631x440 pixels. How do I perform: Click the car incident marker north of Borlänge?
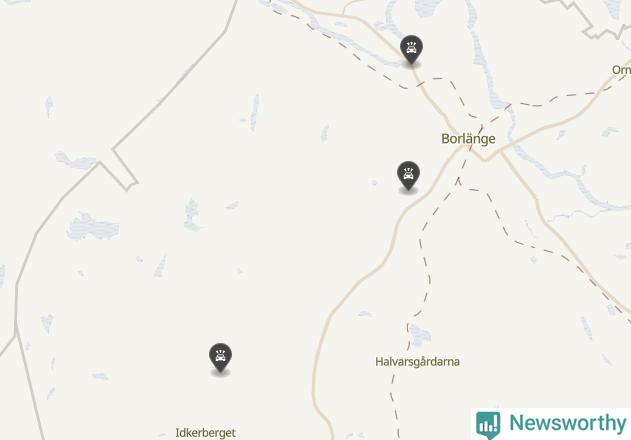pos(411,49)
